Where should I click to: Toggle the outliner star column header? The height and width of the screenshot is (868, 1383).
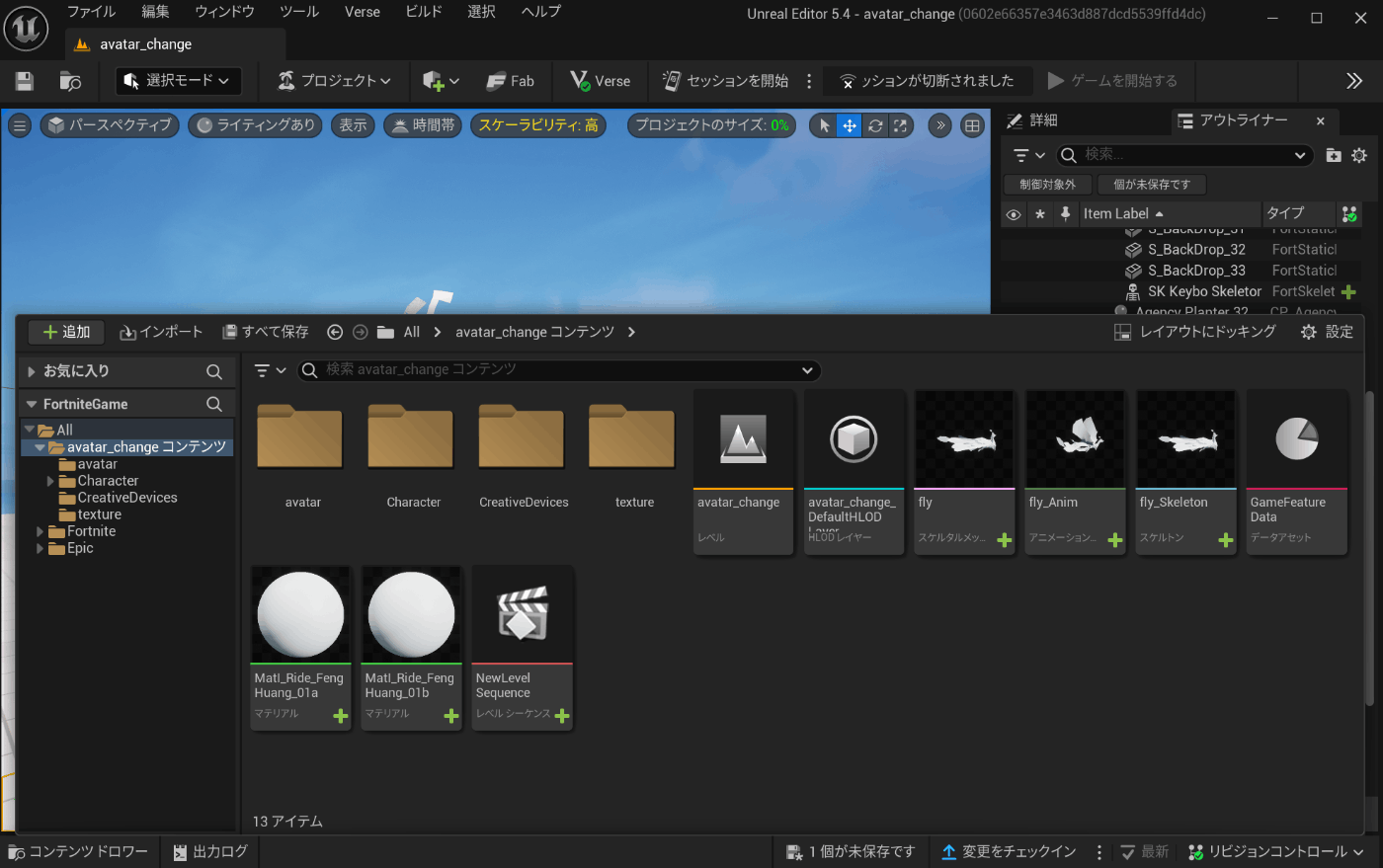pyautogui.click(x=1040, y=213)
